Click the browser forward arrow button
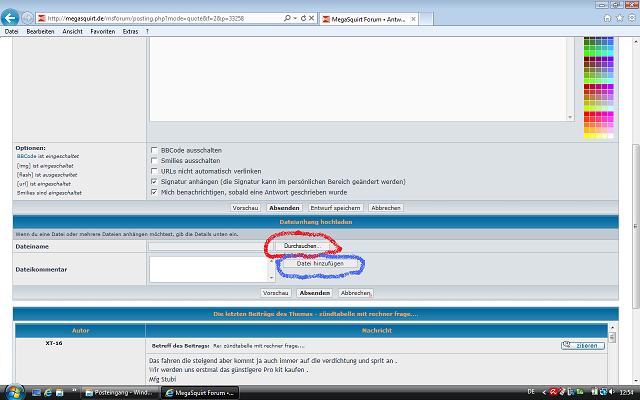Image resolution: width=640 pixels, height=400 pixels. tap(27, 18)
